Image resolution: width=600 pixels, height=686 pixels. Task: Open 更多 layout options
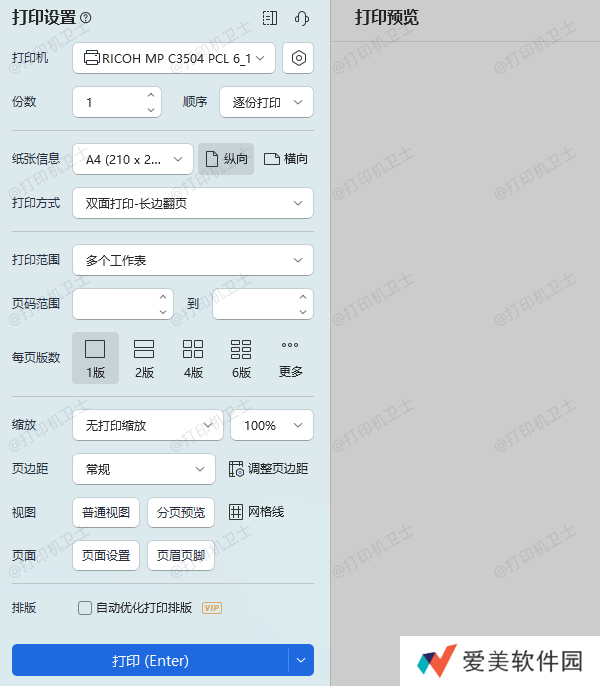coord(290,359)
